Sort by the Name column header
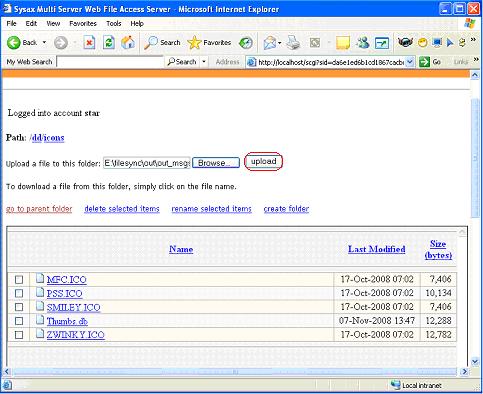Image resolution: width=483 pixels, height=394 pixels. [x=181, y=249]
